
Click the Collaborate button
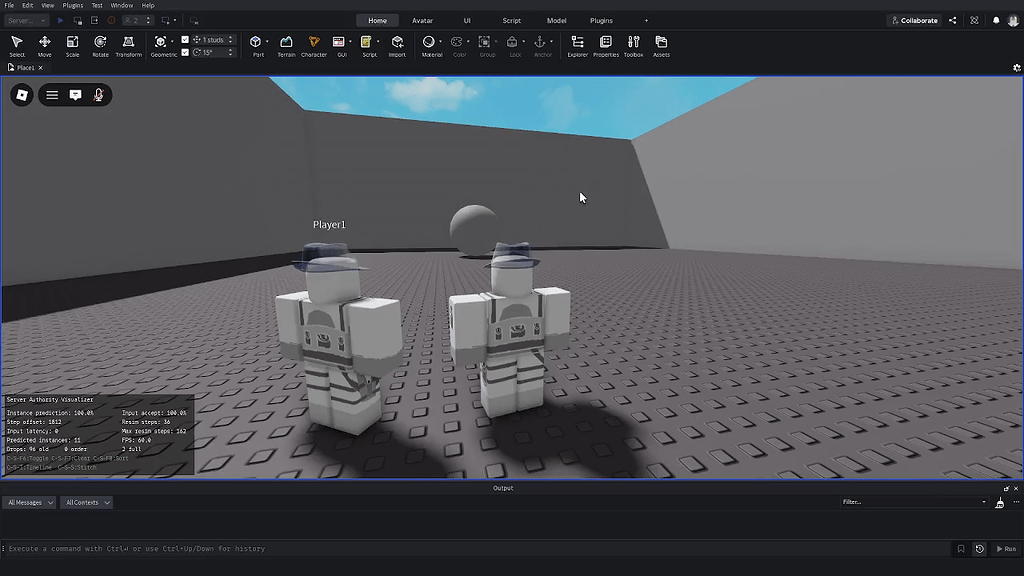coord(914,20)
